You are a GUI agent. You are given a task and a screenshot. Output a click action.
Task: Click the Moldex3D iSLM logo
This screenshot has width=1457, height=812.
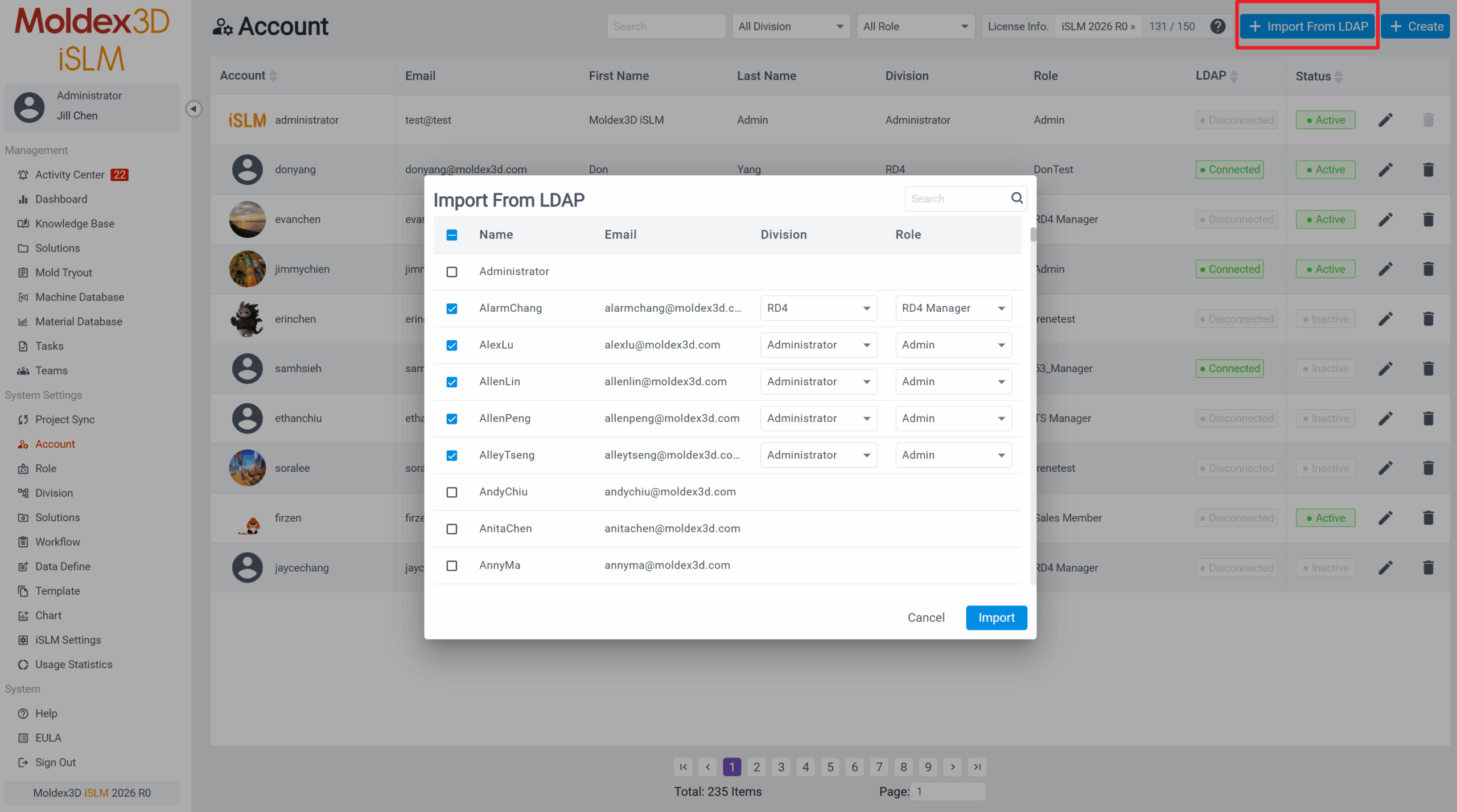tap(92, 39)
